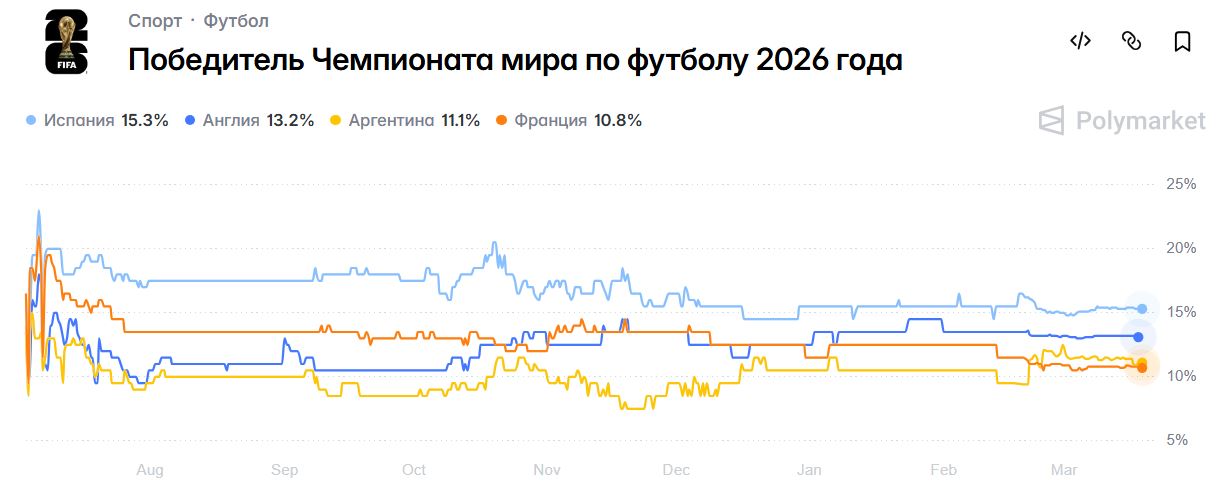Select the Аргентина 11.1% legend label
1216x500 pixels.
414,121
